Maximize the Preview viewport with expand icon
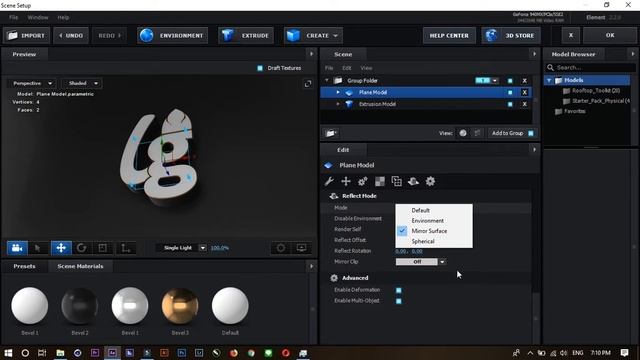Screen dimensions: 640x360 pos(308,84)
